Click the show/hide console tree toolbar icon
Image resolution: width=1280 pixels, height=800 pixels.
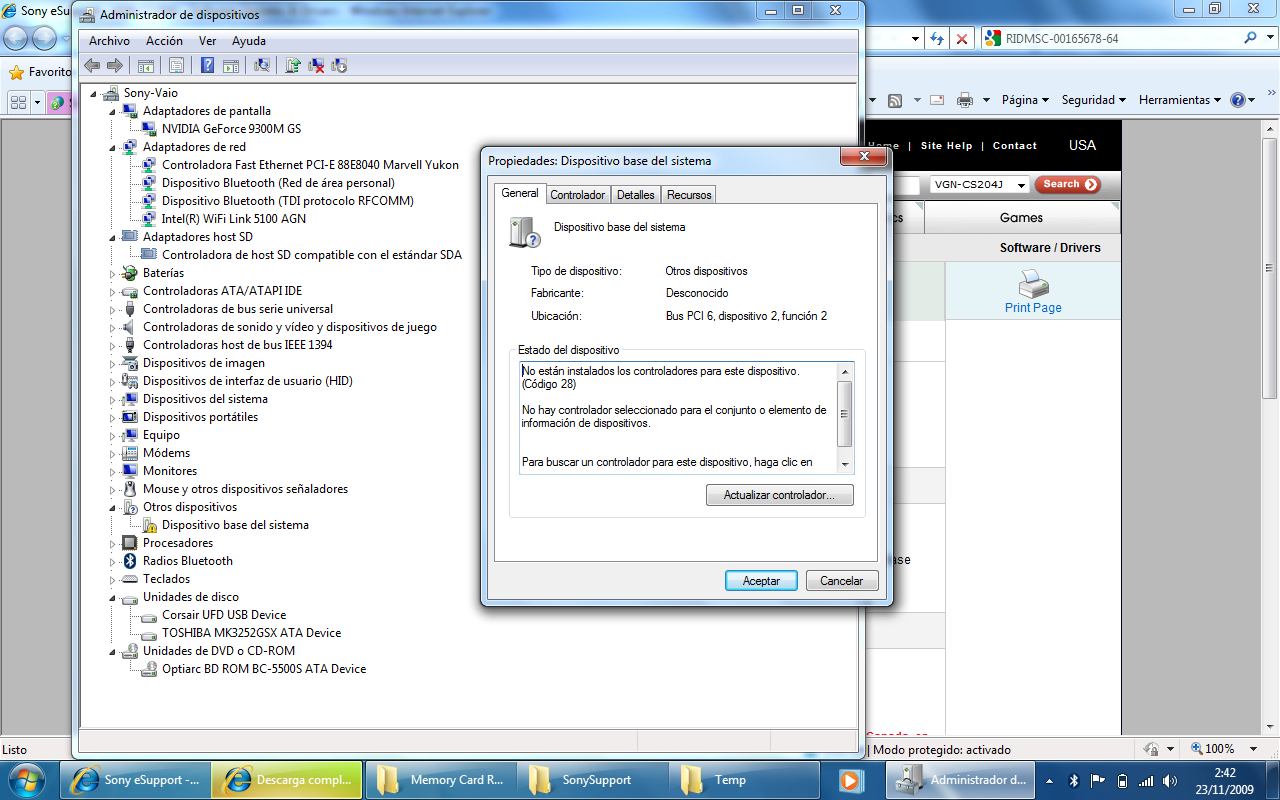146,66
